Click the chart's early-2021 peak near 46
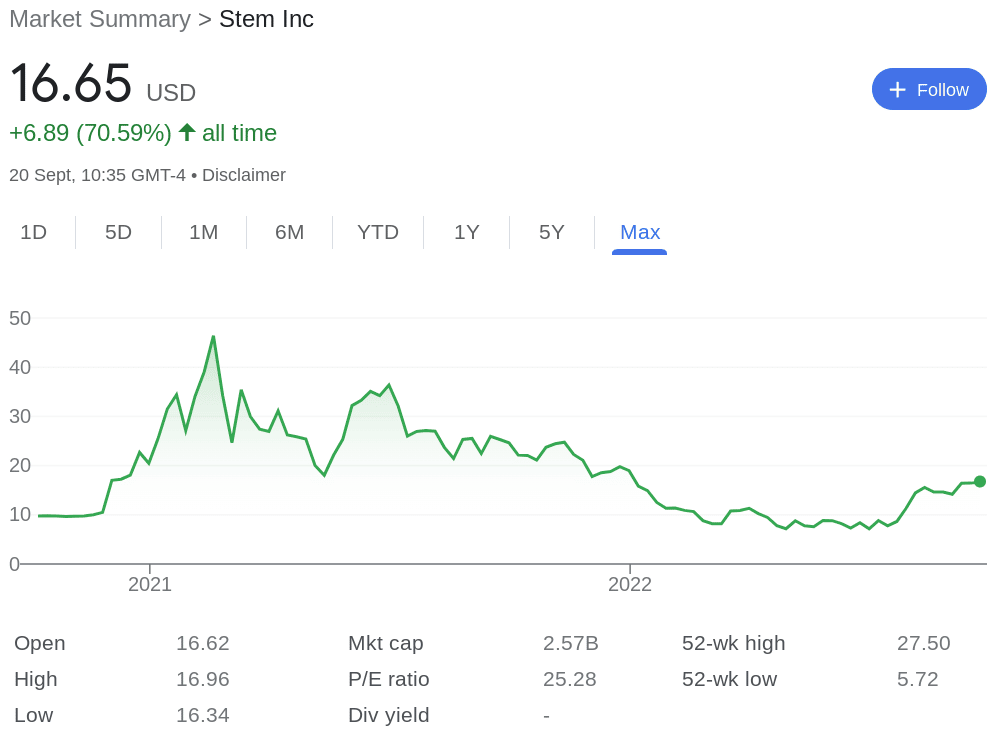Screen dimensions: 997x741 tap(213, 337)
